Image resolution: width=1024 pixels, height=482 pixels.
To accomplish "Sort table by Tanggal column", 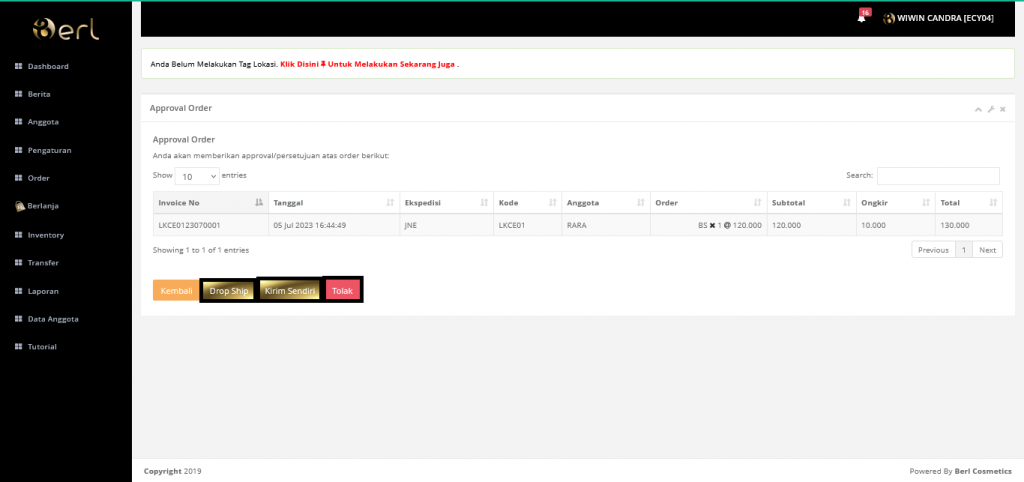I will [332, 202].
